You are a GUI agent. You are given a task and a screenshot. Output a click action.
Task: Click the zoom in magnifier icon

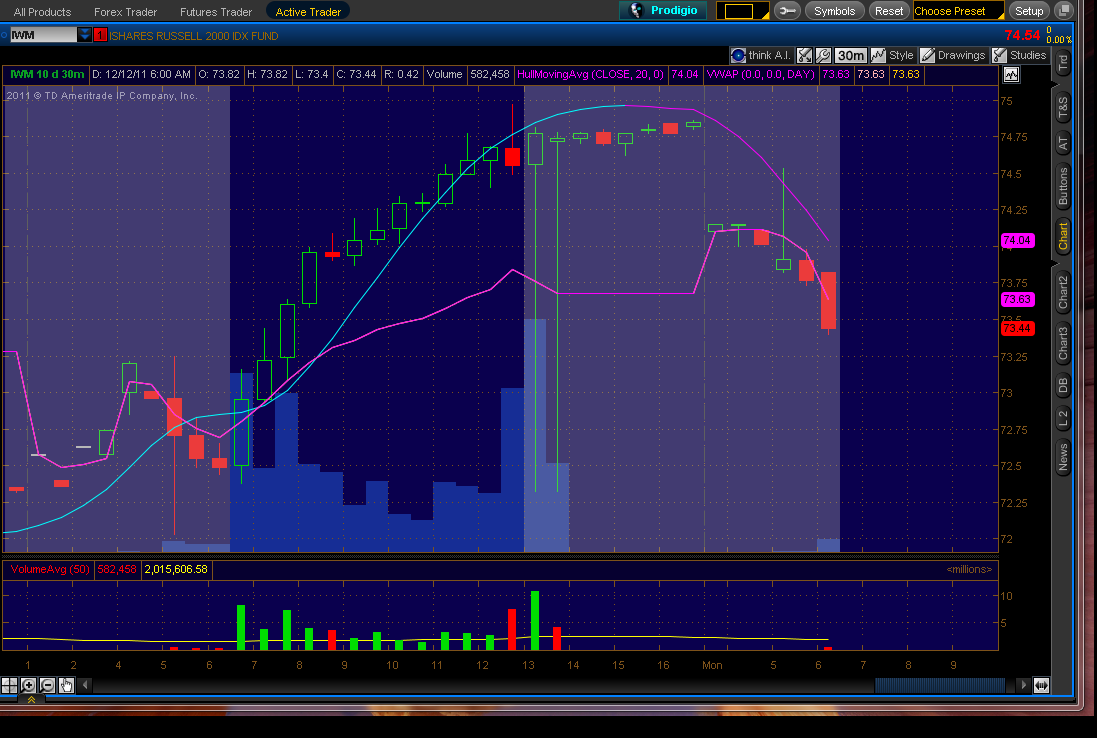[x=28, y=685]
